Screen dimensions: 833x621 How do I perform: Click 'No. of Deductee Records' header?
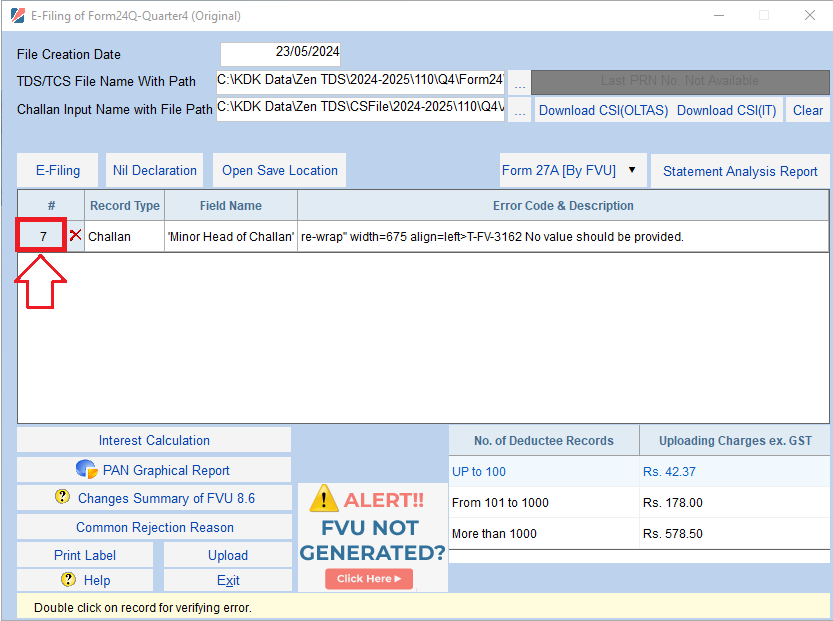tap(543, 440)
